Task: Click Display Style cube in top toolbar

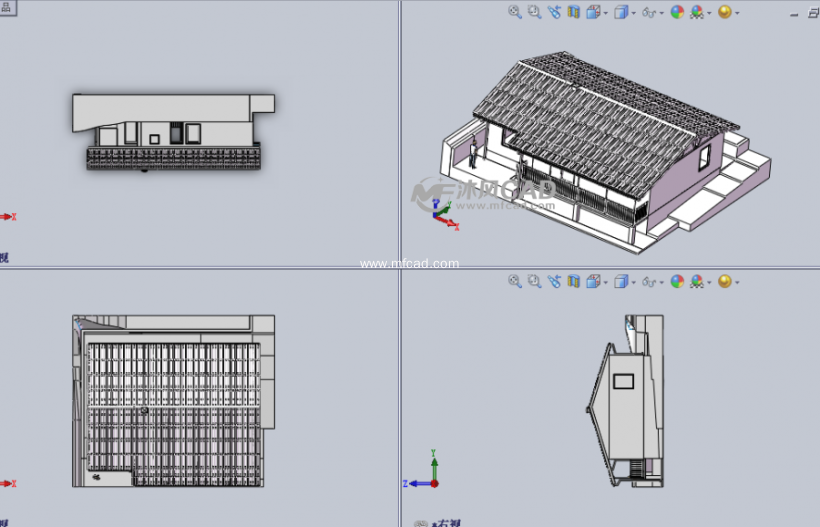Action: click(x=621, y=12)
